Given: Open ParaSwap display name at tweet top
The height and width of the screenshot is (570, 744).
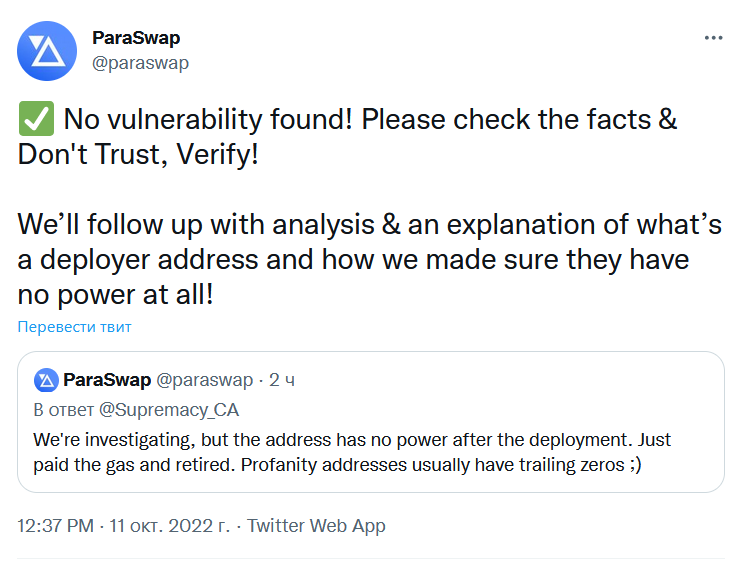Looking at the screenshot, I should (136, 38).
